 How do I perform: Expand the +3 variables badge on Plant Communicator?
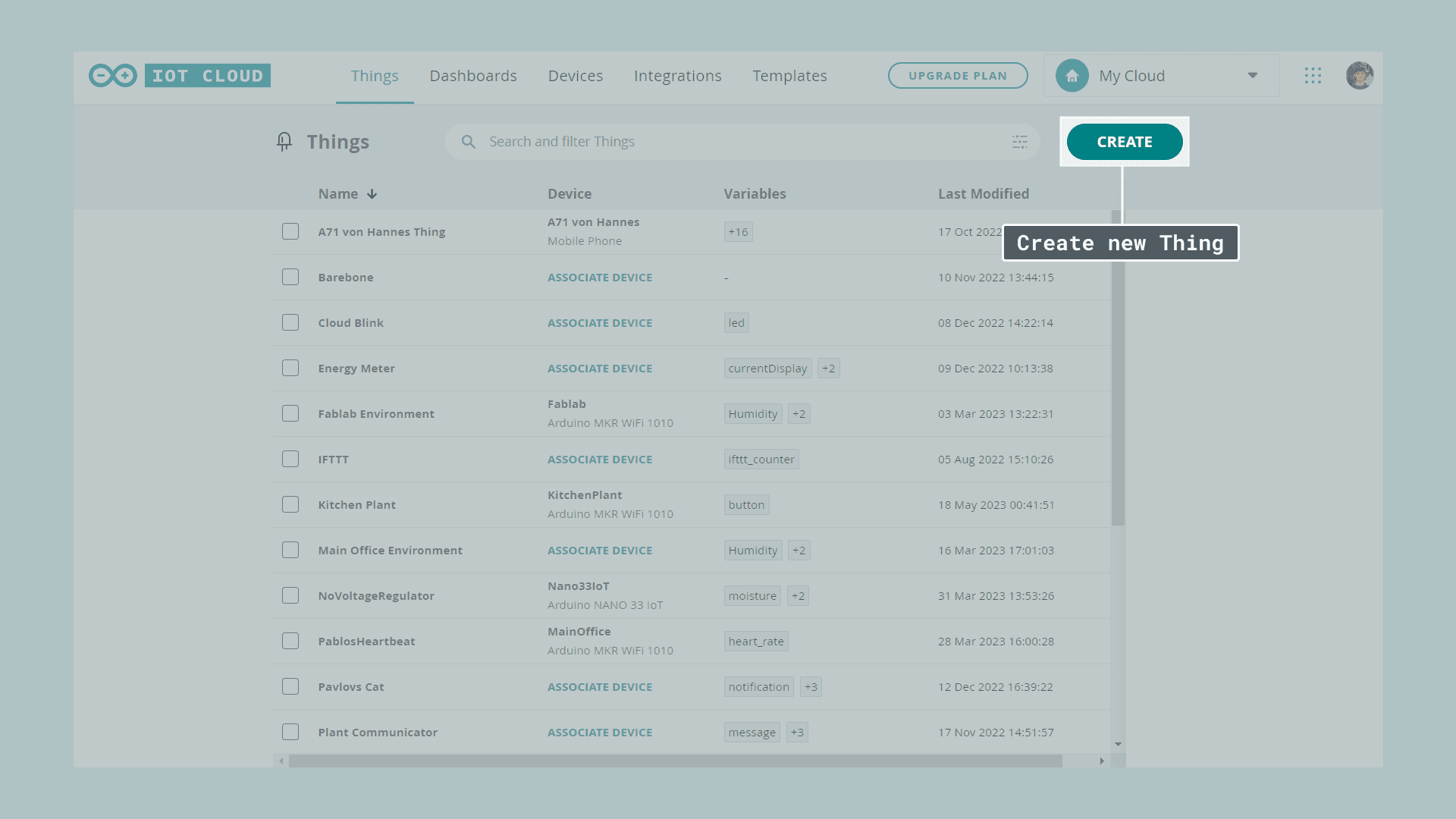pos(796,733)
